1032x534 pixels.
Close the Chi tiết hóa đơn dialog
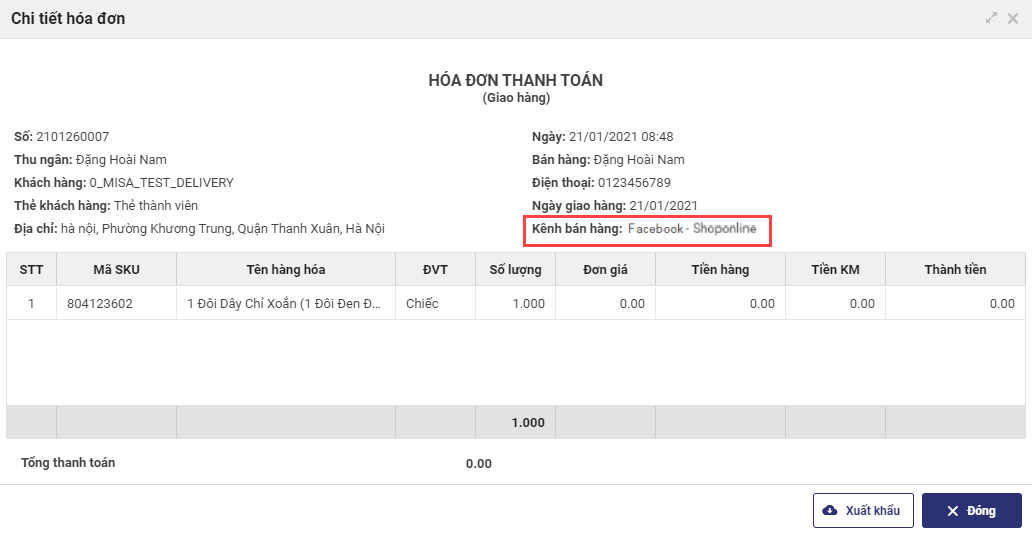tap(1014, 18)
